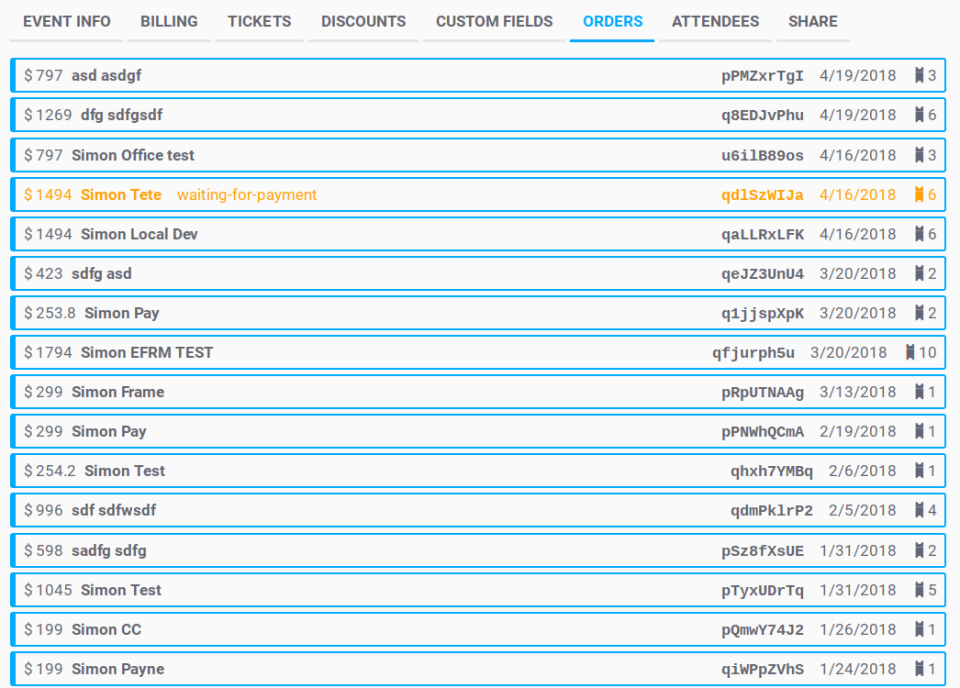Switch to the TICKETS tab
Viewport: 960px width, 688px height.
pyautogui.click(x=259, y=21)
